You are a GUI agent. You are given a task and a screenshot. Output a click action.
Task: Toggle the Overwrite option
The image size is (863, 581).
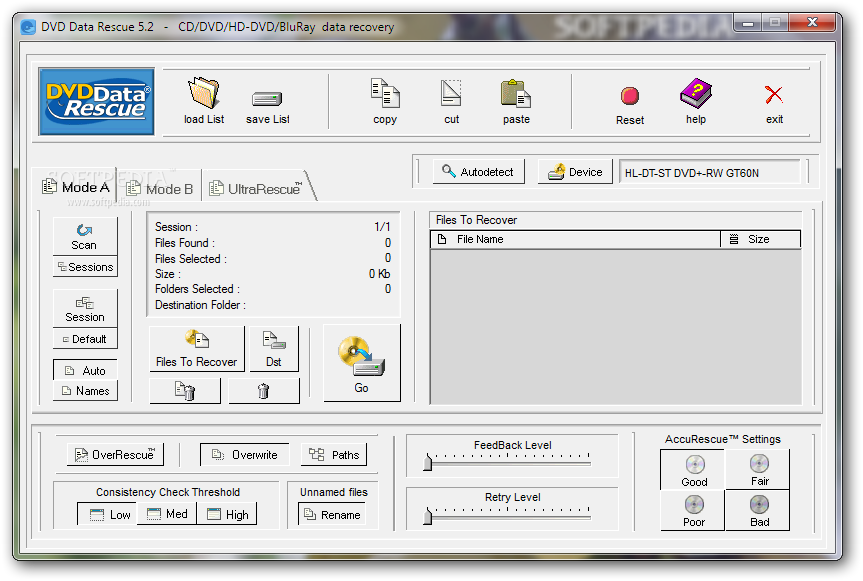coord(244,454)
